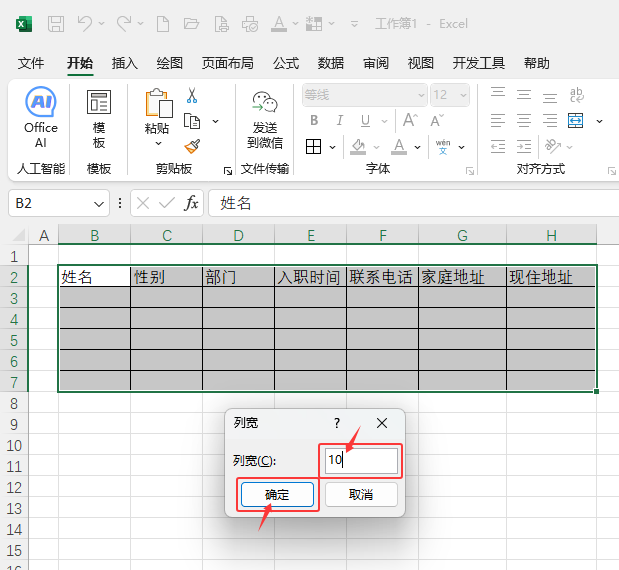Toggle Underline formatting

click(366, 120)
